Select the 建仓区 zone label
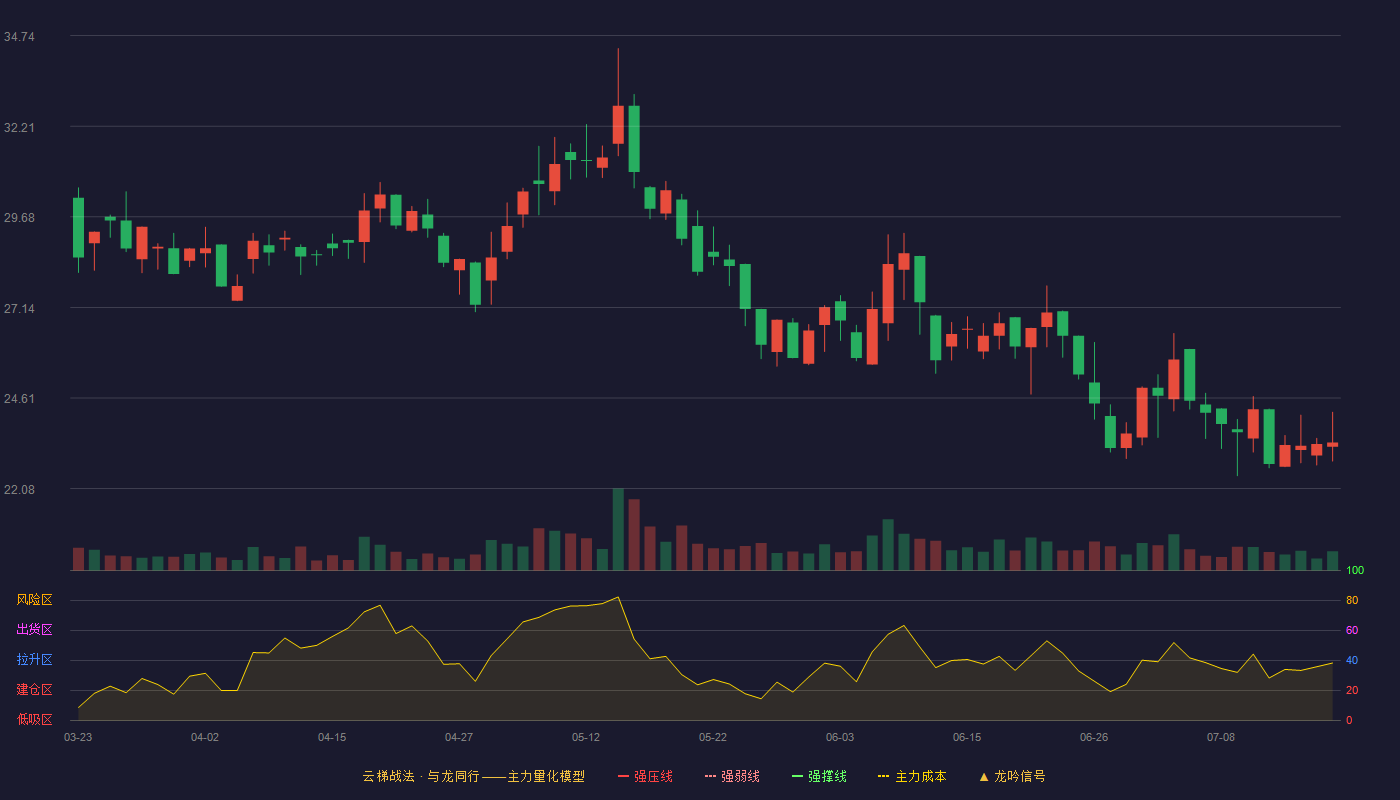Viewport: 1400px width, 800px height. tap(34, 690)
